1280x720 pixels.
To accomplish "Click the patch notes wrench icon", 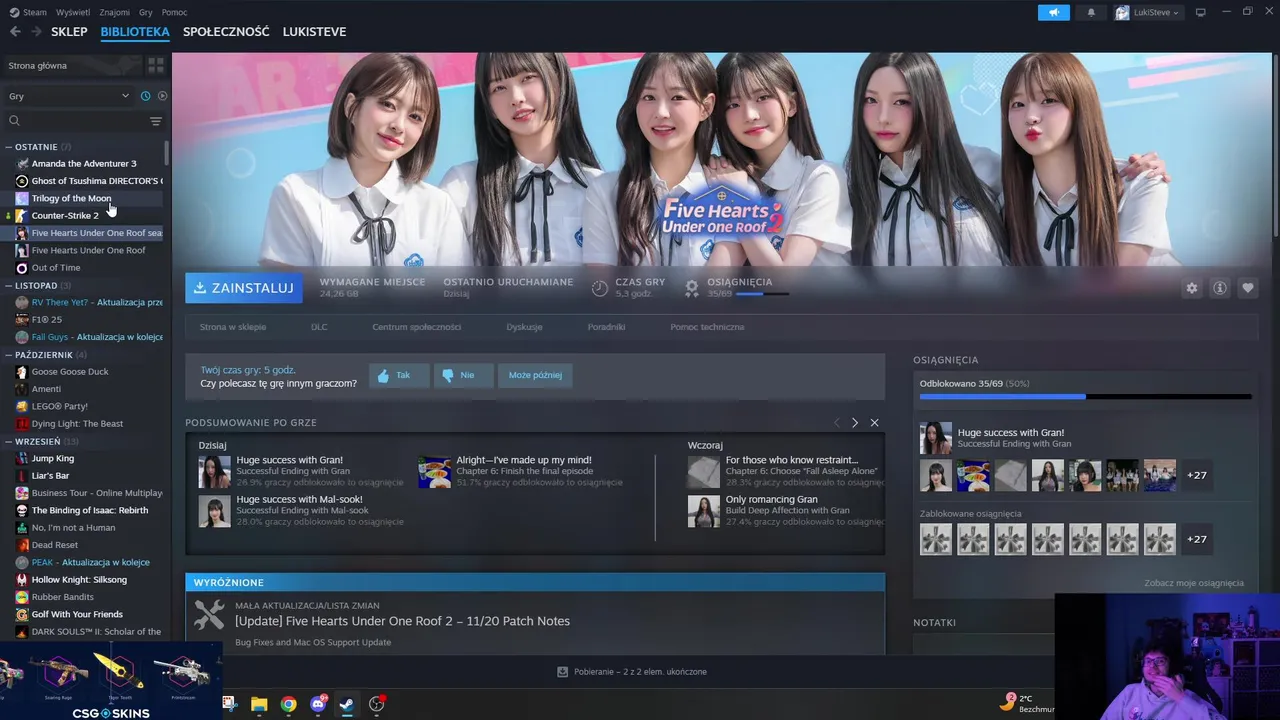I will [208, 615].
